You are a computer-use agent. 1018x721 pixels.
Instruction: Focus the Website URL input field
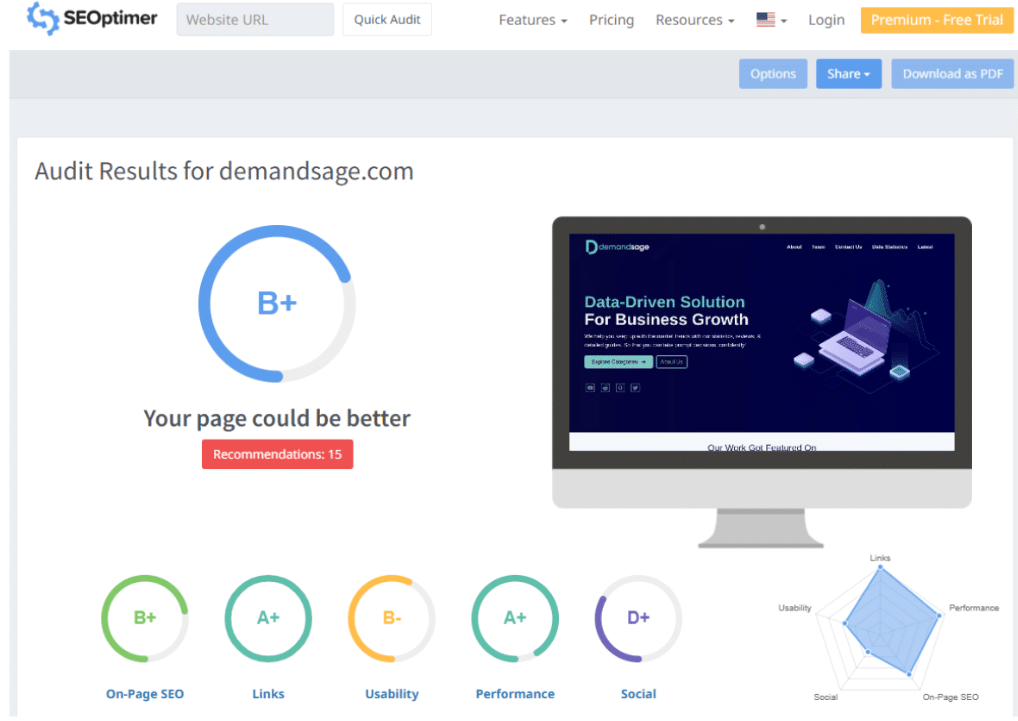(x=255, y=19)
